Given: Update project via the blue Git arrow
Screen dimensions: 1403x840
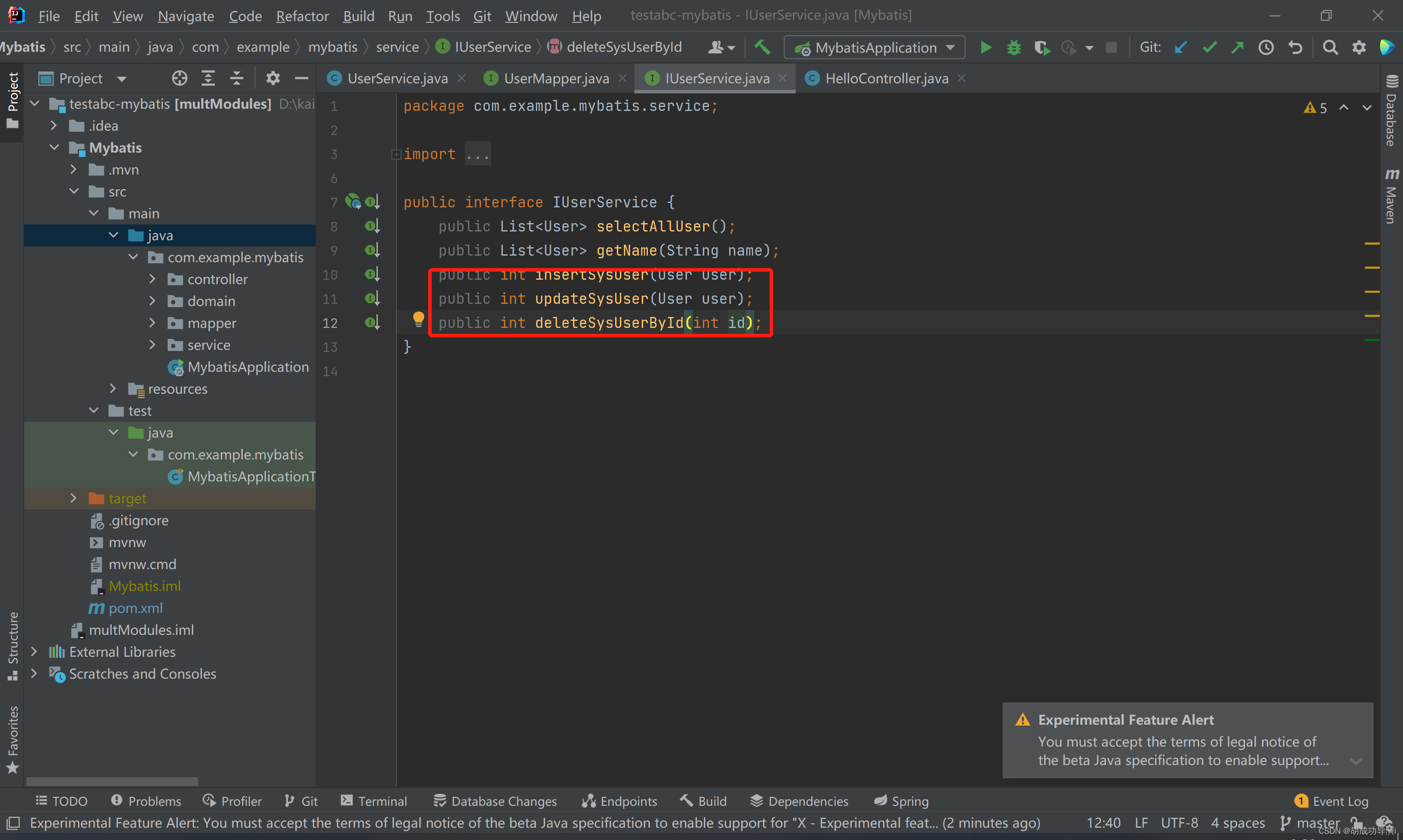Looking at the screenshot, I should (x=1180, y=47).
